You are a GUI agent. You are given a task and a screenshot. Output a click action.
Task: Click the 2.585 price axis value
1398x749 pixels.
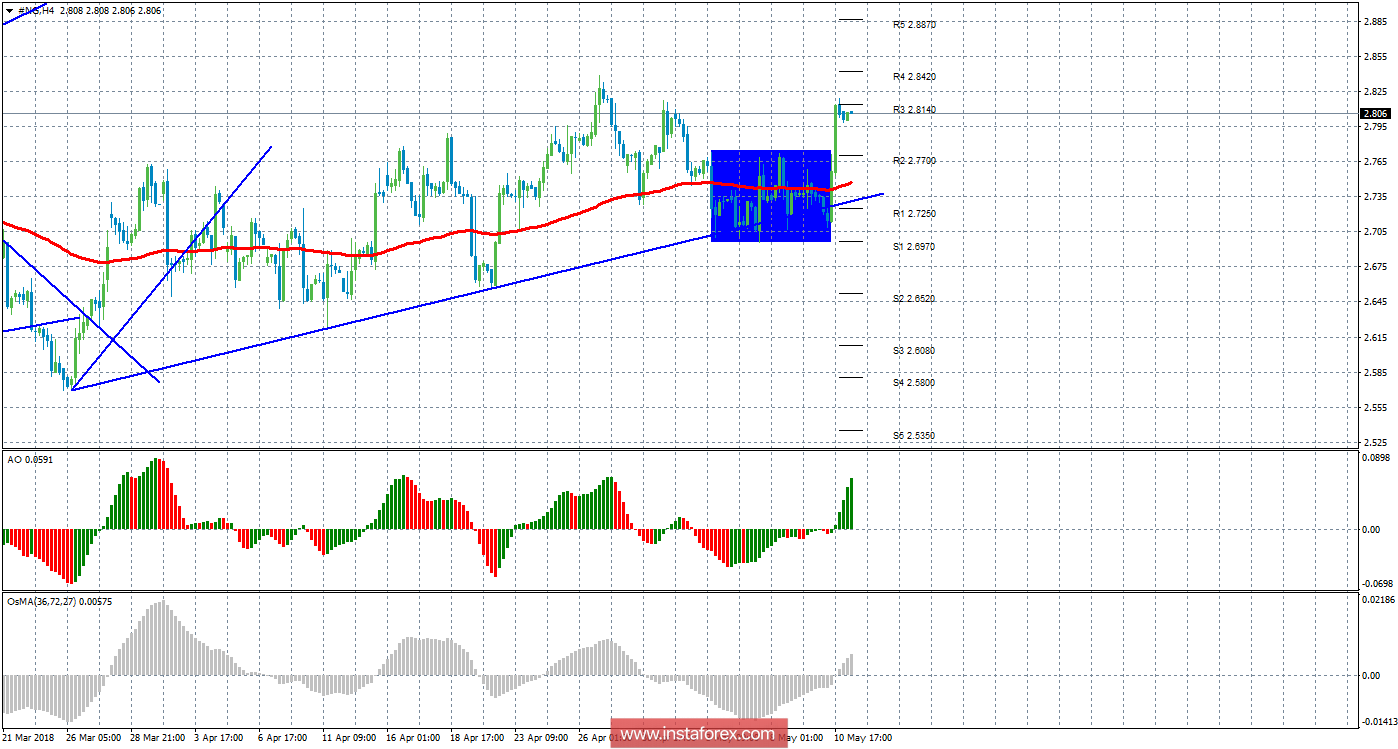coord(1375,372)
